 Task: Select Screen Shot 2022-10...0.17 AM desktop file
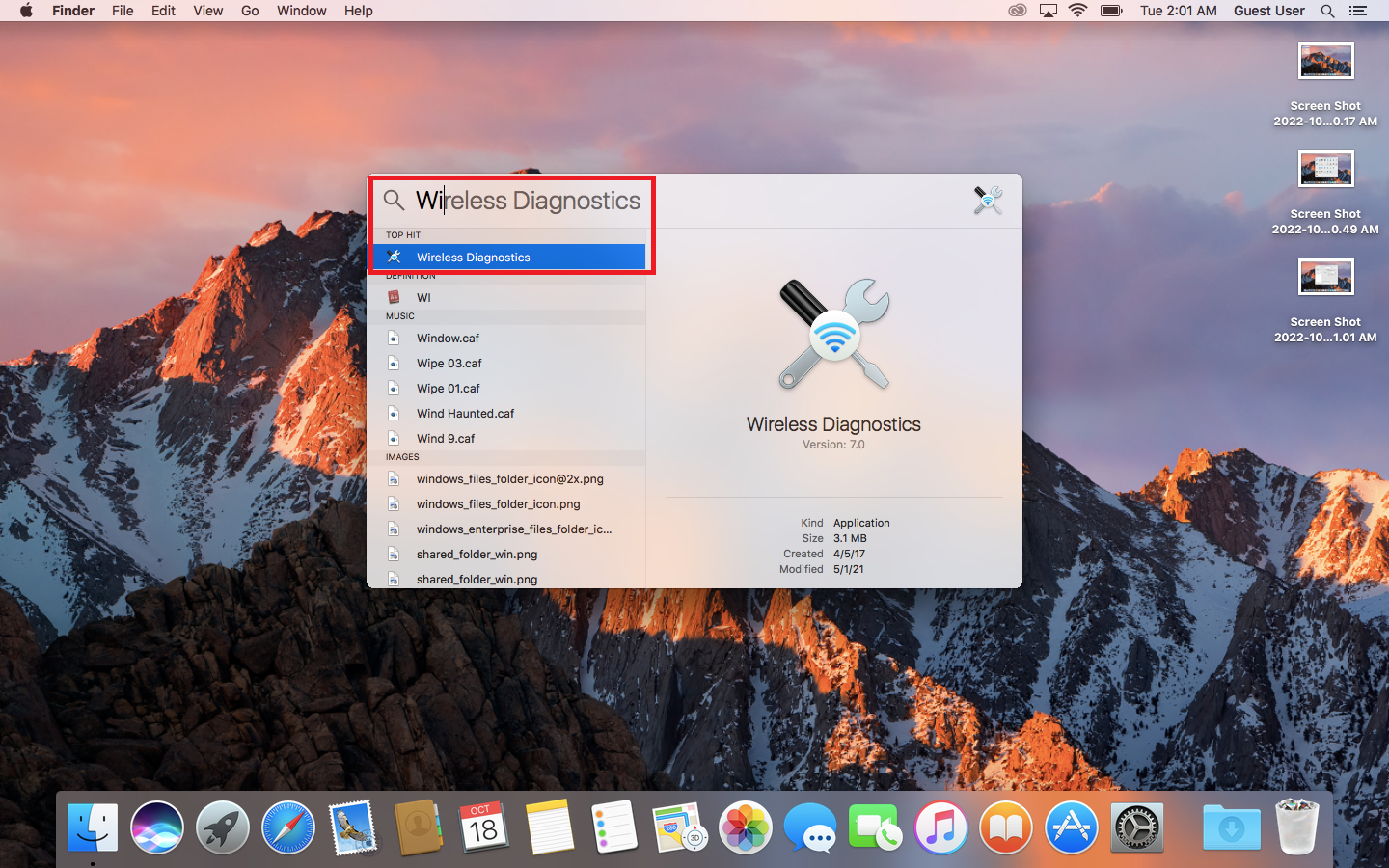1325,85
